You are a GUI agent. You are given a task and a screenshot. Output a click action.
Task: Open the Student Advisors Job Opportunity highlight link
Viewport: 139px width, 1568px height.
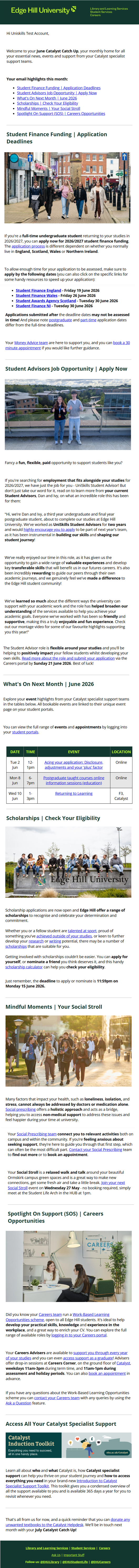point(57,93)
